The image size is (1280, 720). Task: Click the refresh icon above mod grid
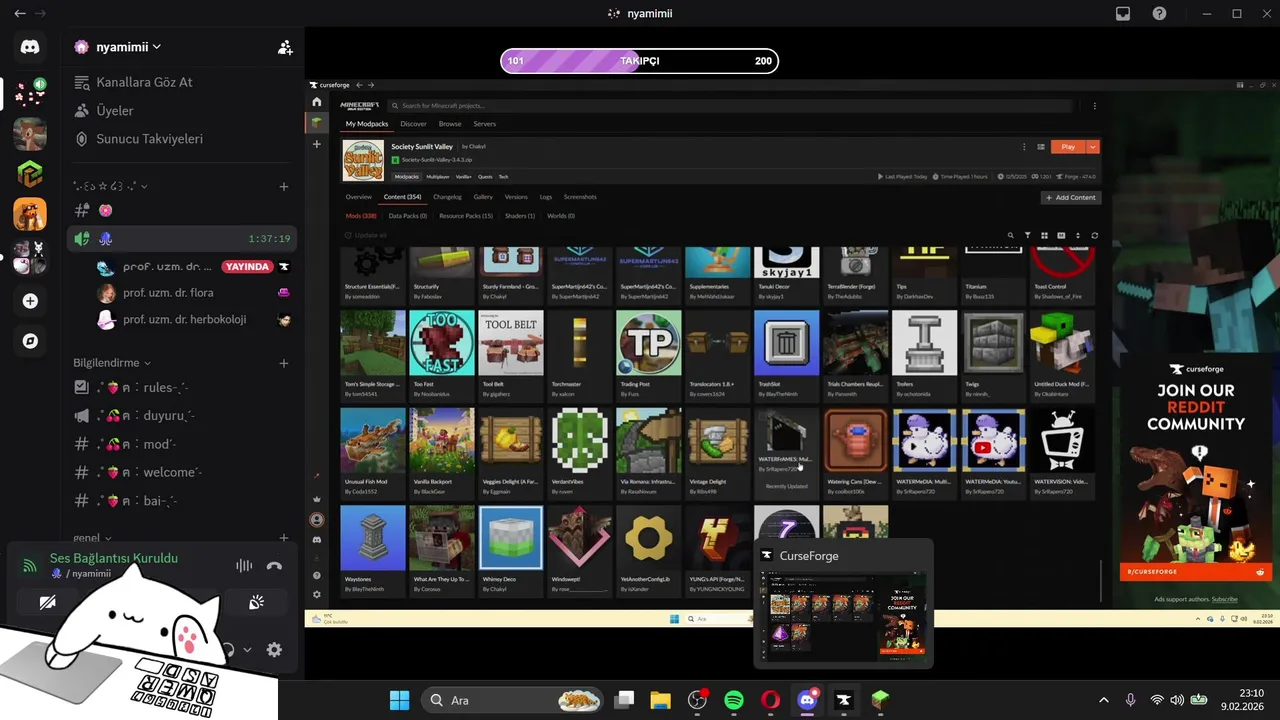coord(1094,236)
